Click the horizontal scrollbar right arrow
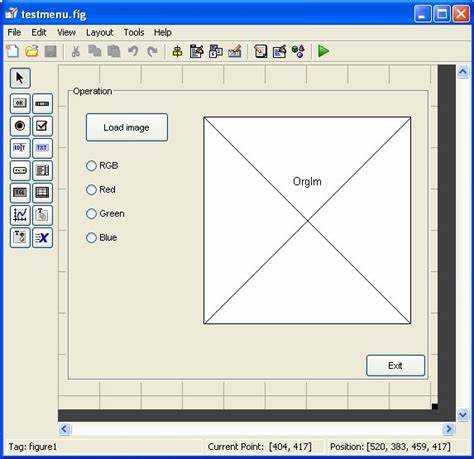 (x=449, y=429)
